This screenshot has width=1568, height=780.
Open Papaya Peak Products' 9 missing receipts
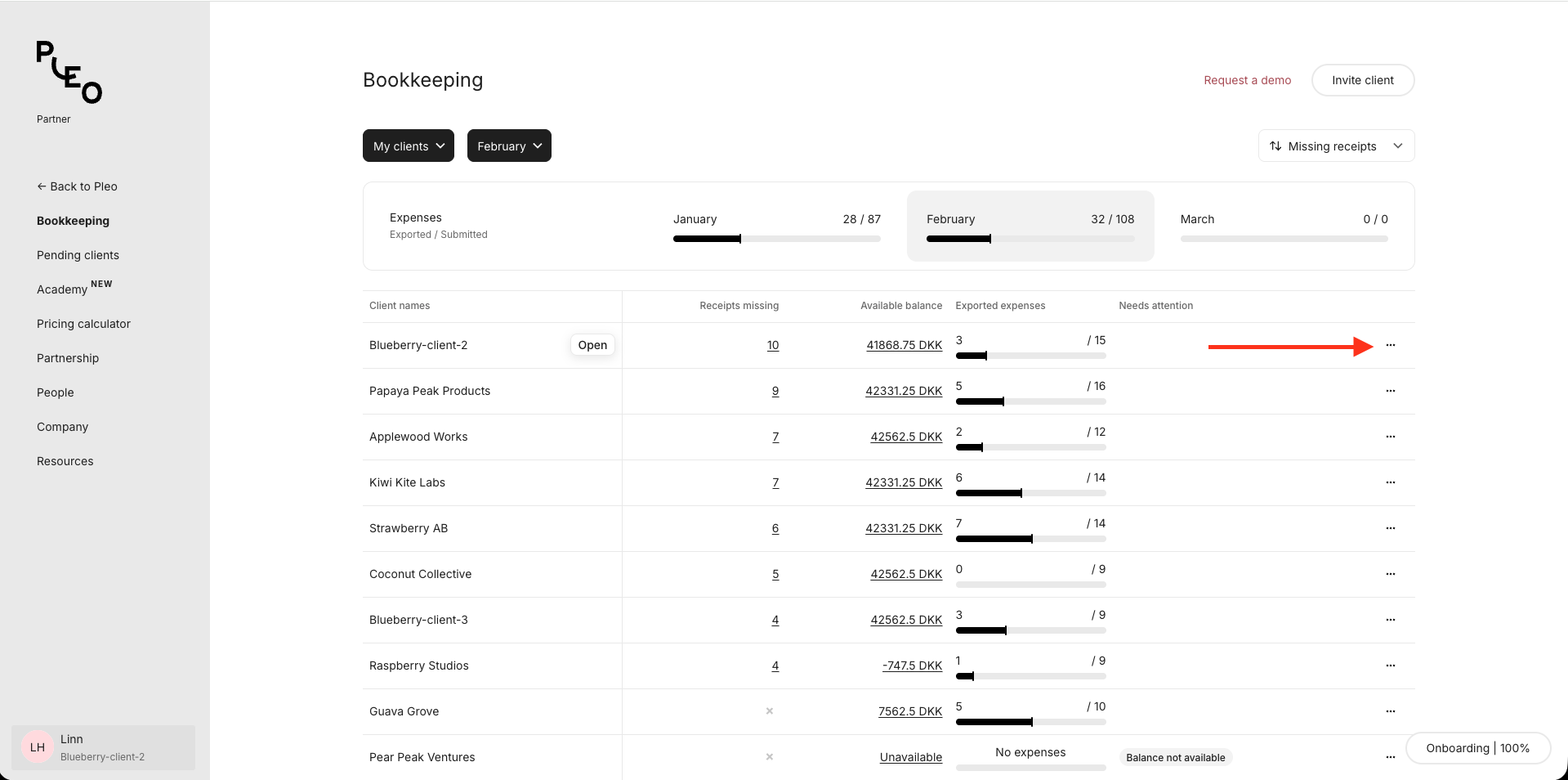point(775,391)
